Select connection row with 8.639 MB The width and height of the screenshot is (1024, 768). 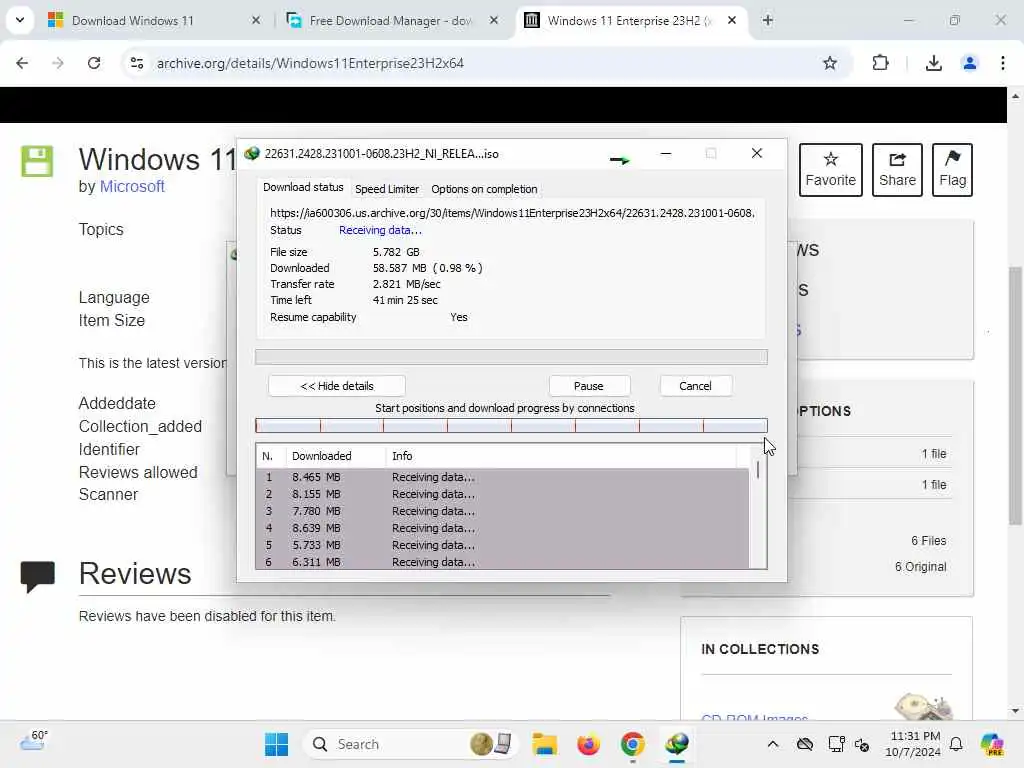pyautogui.click(x=502, y=528)
